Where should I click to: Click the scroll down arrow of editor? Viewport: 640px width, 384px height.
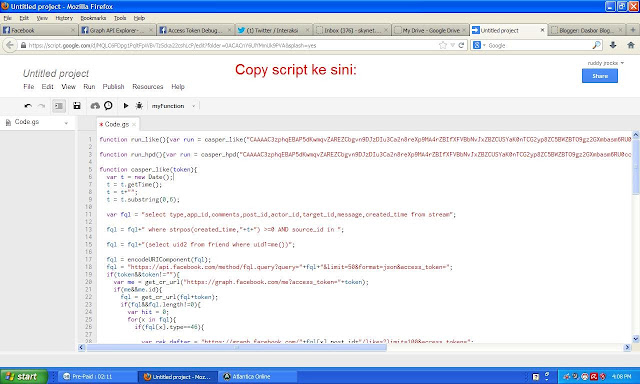[x=636, y=339]
